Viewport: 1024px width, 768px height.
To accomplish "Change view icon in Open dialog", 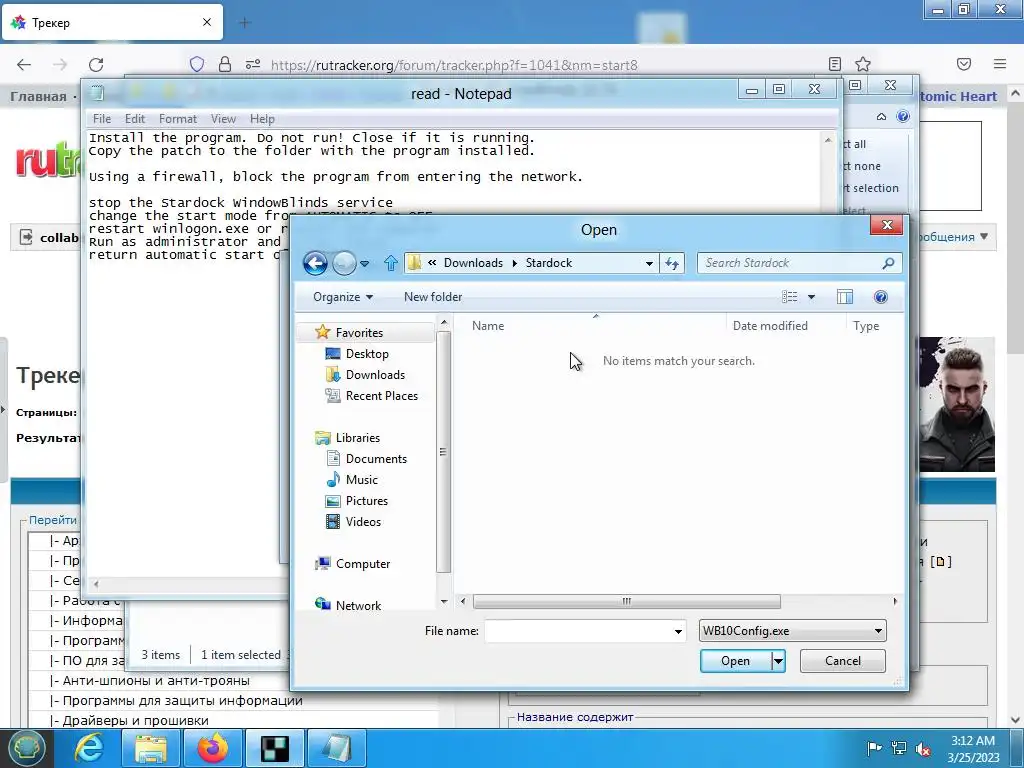I will 790,297.
